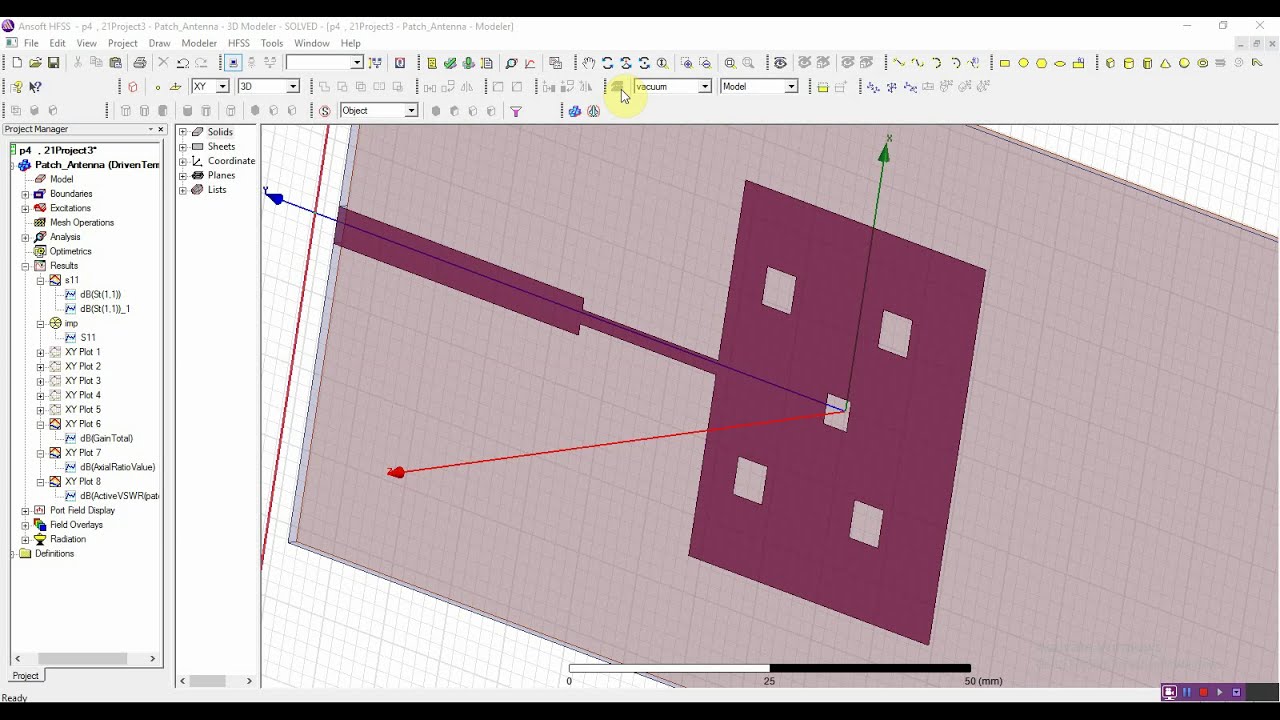Select dB(GainTotal) result trace
This screenshot has width=1280, height=720.
click(x=106, y=438)
